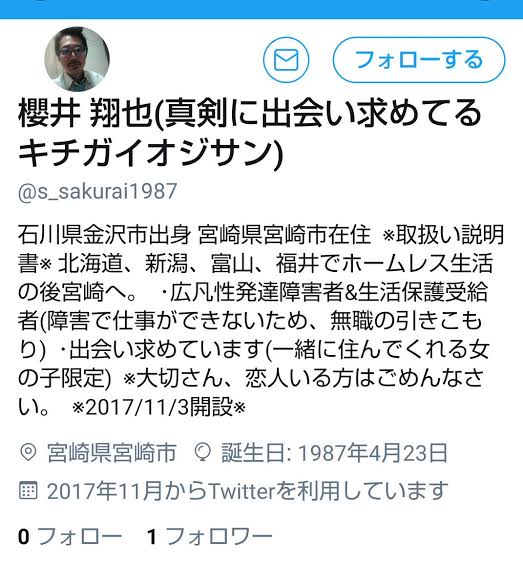Open the 1 フォロワー followers list
Image resolution: width=523 pixels, height=586 pixels.
210,537
